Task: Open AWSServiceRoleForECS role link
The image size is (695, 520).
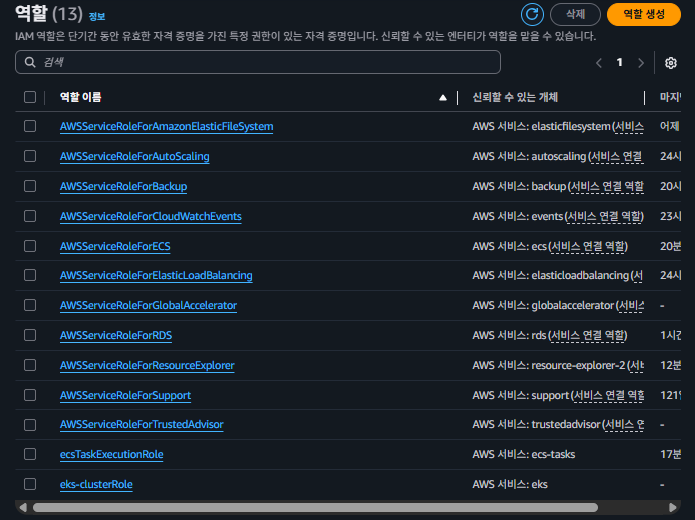Action: [115, 246]
